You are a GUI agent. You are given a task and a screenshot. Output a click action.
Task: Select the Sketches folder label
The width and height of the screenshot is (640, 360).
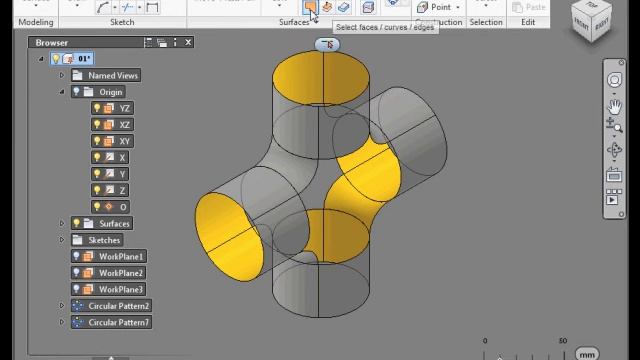104,240
